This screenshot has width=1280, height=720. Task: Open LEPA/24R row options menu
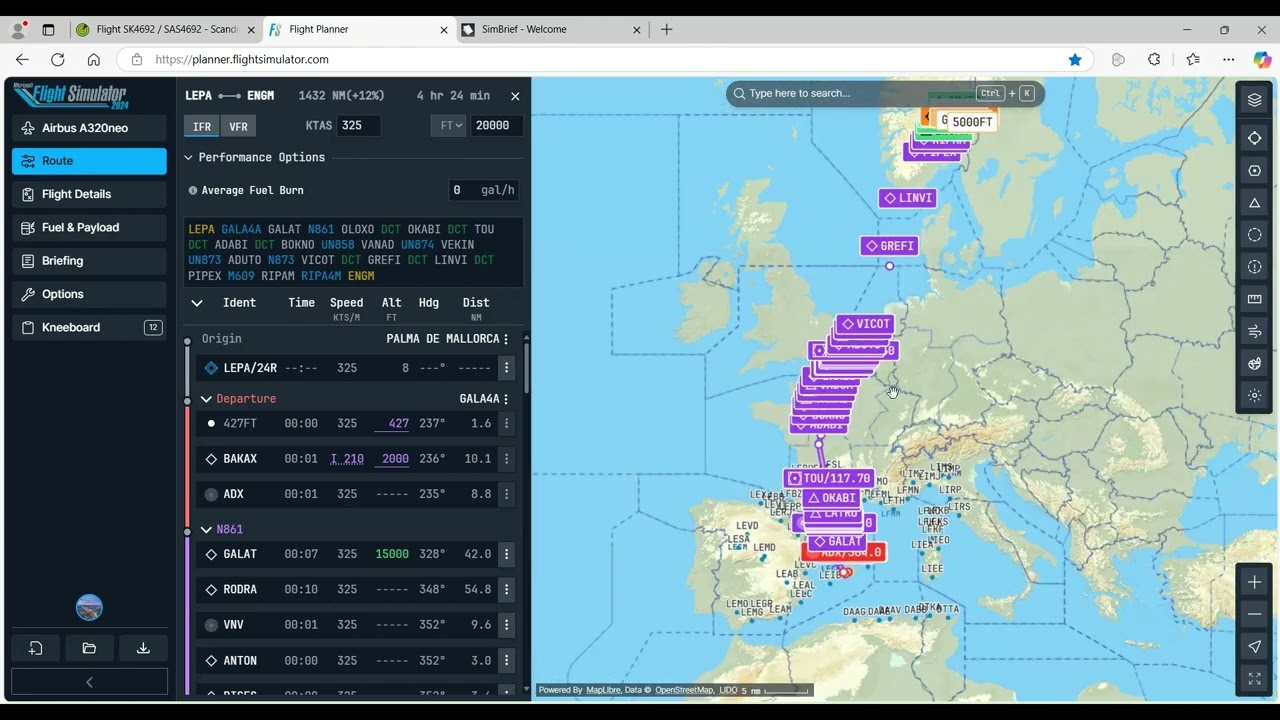tap(506, 368)
